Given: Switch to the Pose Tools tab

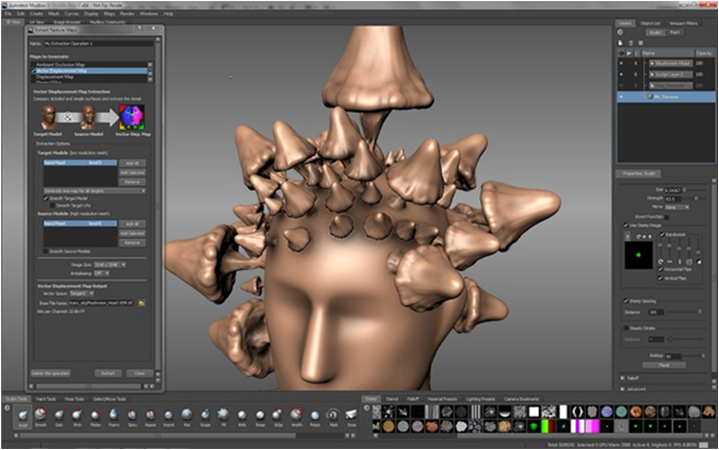Looking at the screenshot, I should pyautogui.click(x=74, y=399).
